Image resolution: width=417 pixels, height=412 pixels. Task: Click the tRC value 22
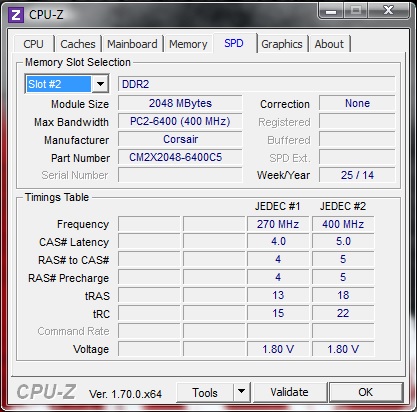[x=343, y=313]
